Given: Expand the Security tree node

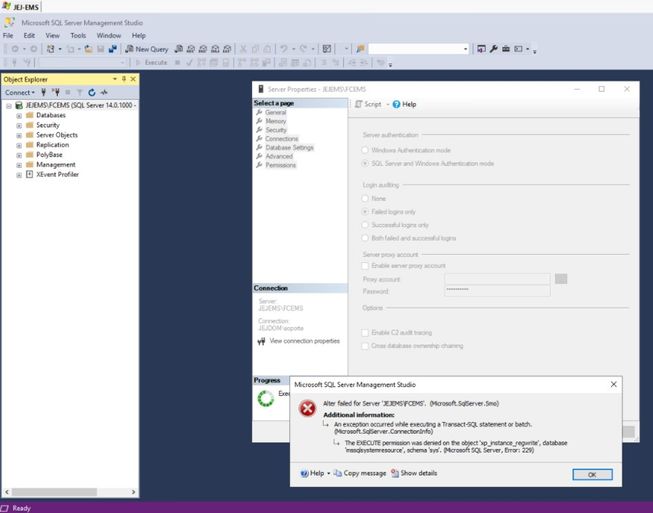Looking at the screenshot, I should click(x=19, y=125).
